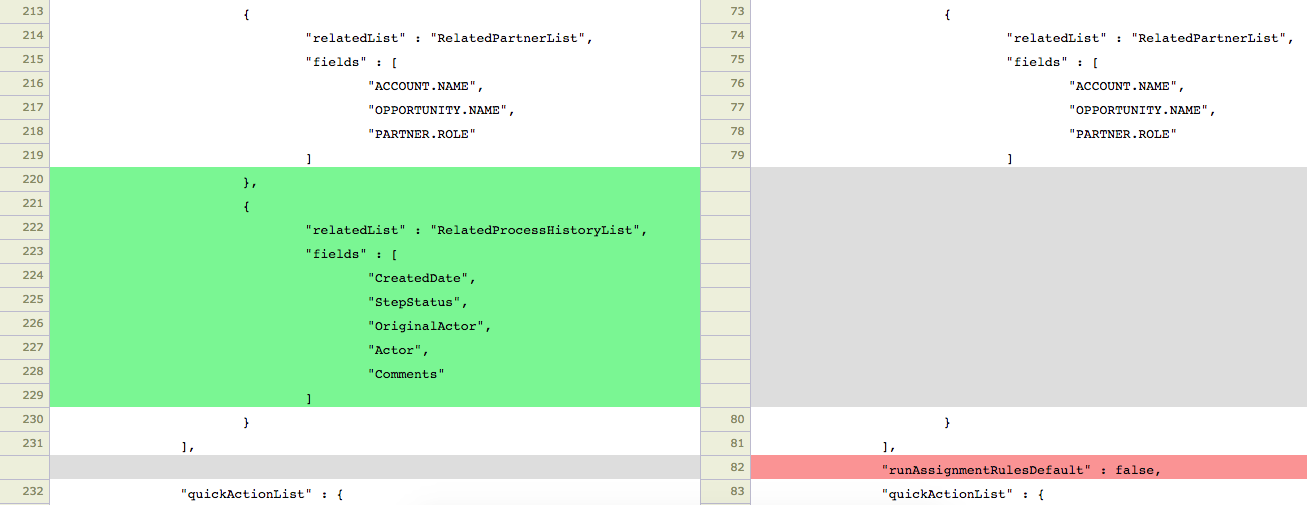Click the "fields" key on line 215
This screenshot has width=1307, height=505.
point(336,61)
